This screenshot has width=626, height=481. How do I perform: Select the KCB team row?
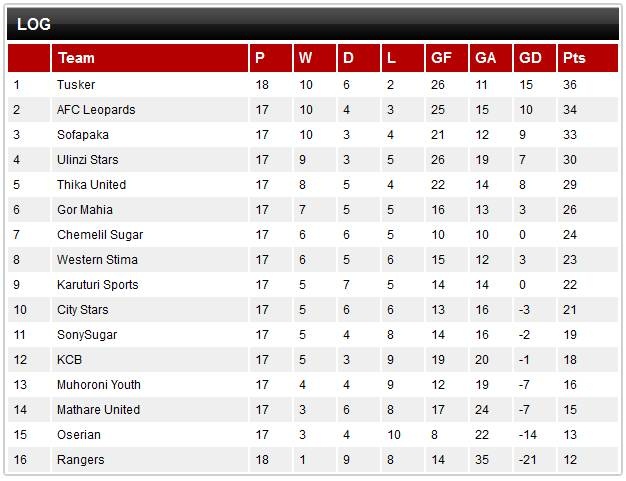tap(313, 360)
